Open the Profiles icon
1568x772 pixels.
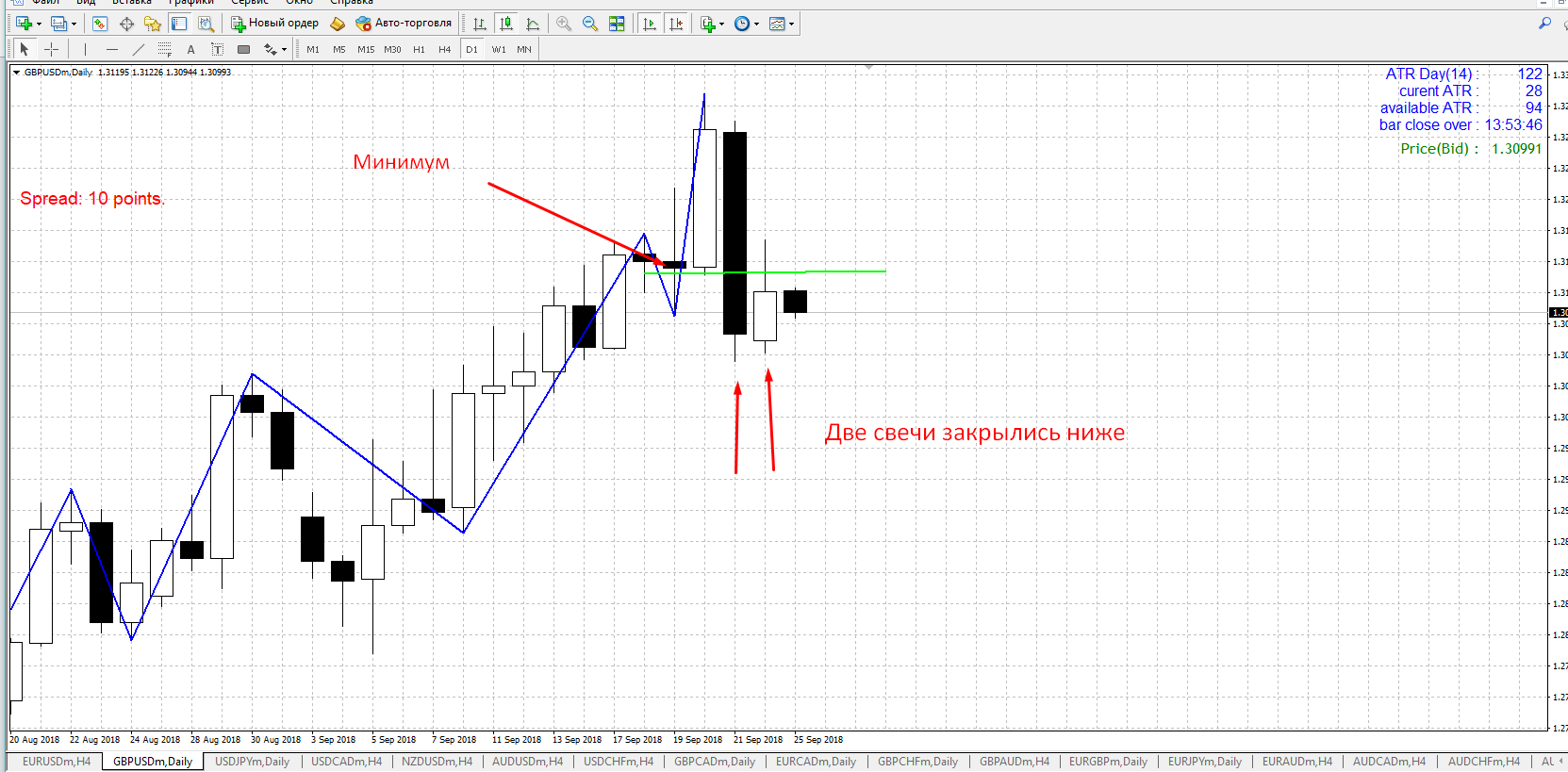pos(58,24)
